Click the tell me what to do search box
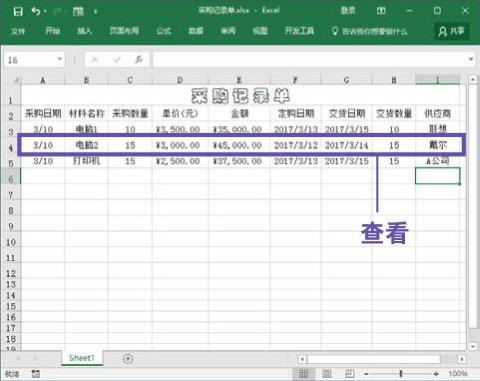The width and height of the screenshot is (480, 381). pyautogui.click(x=369, y=31)
